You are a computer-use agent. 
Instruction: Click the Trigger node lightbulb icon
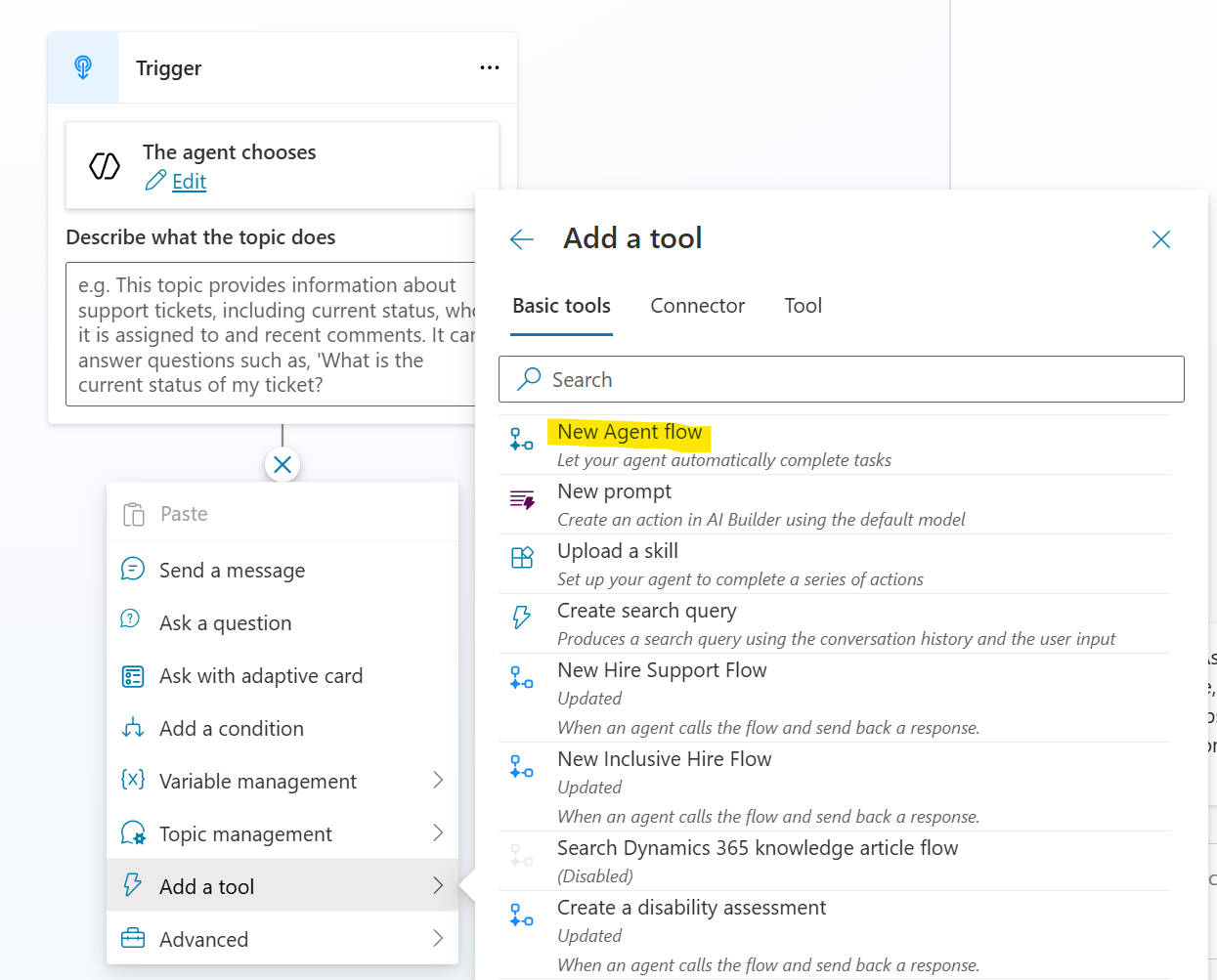click(83, 67)
